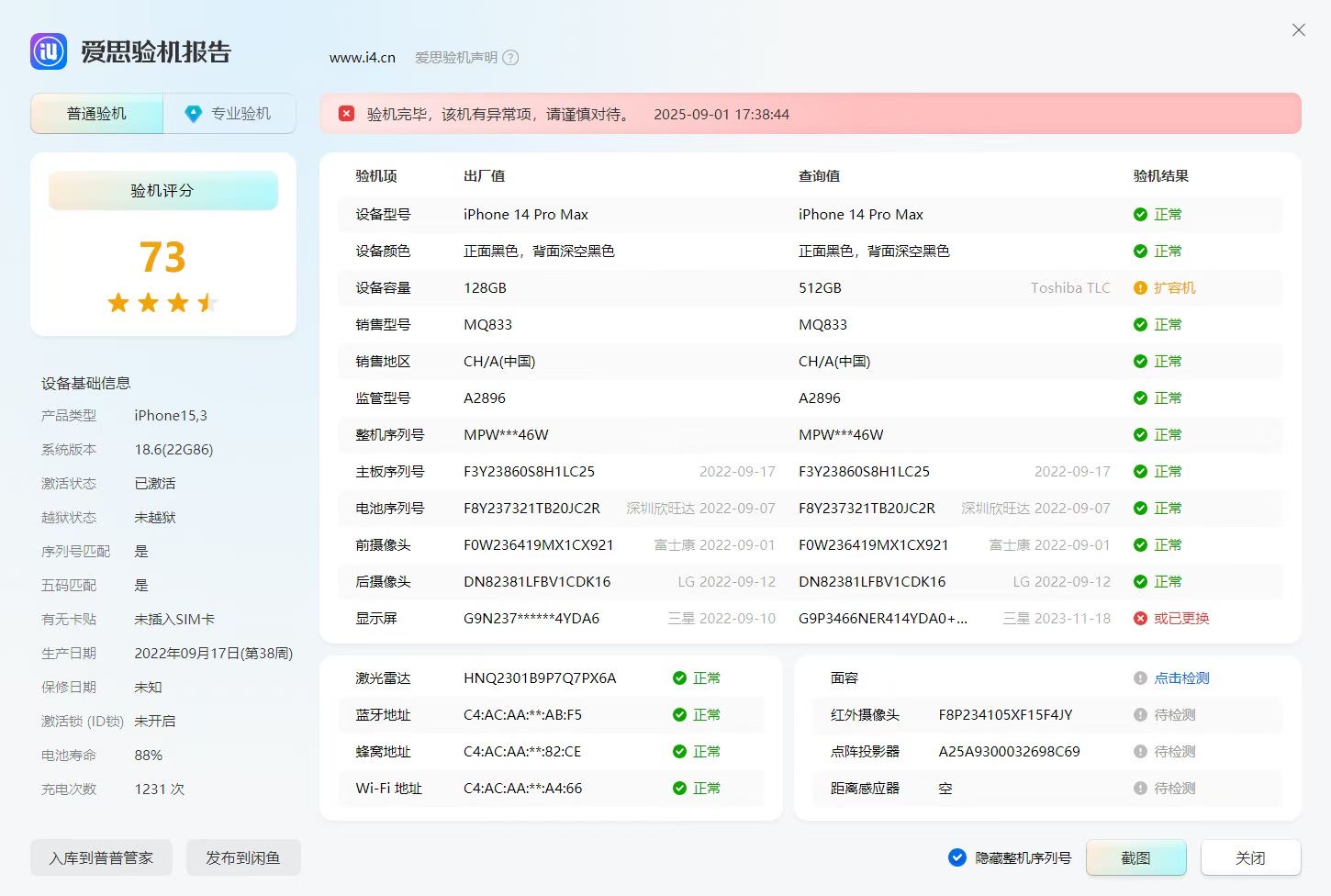Screen dimensions: 1331x896
Task: Click the 爱思验机声明 statement link
Action: (x=455, y=58)
